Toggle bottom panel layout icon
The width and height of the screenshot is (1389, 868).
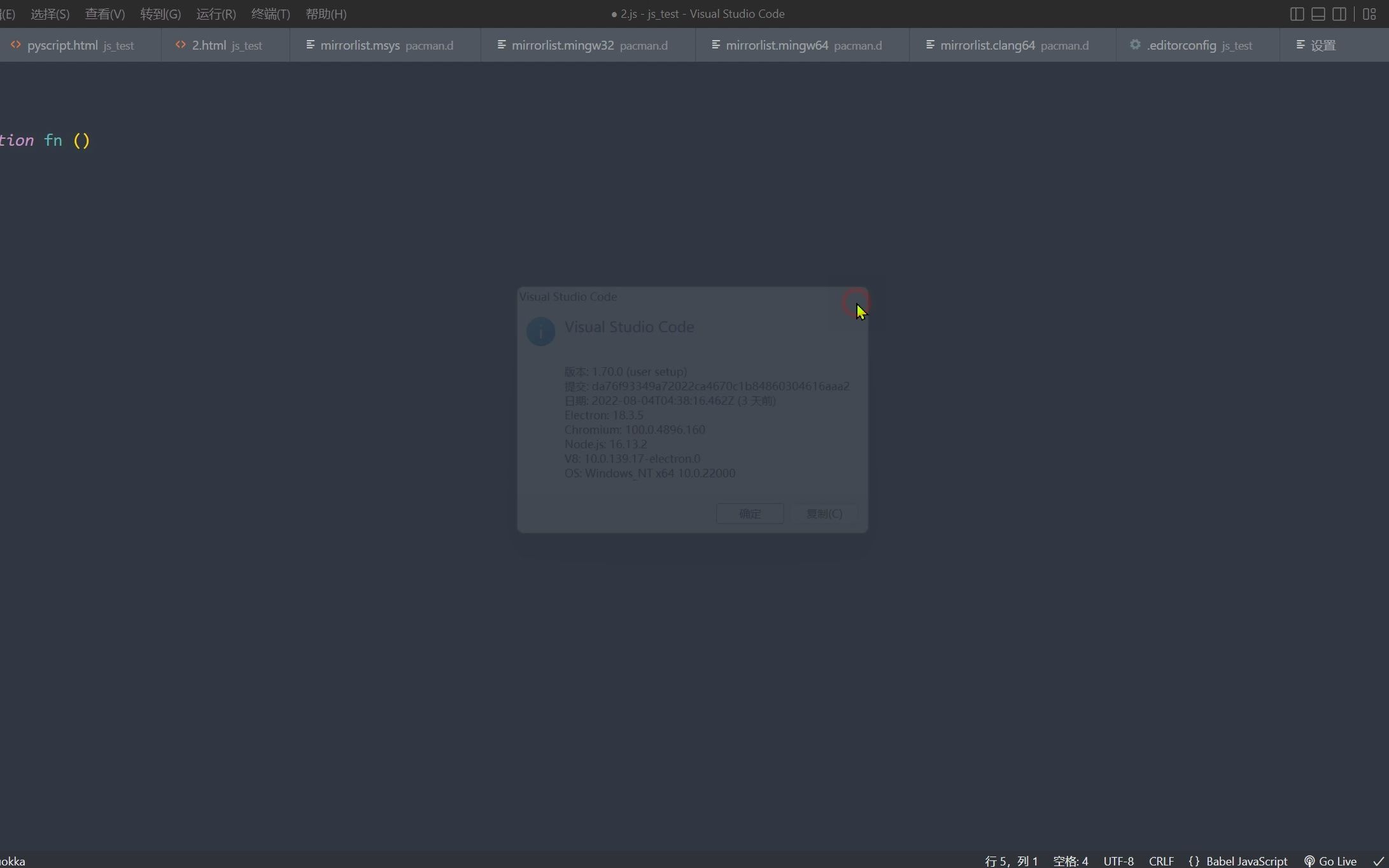click(x=1318, y=14)
